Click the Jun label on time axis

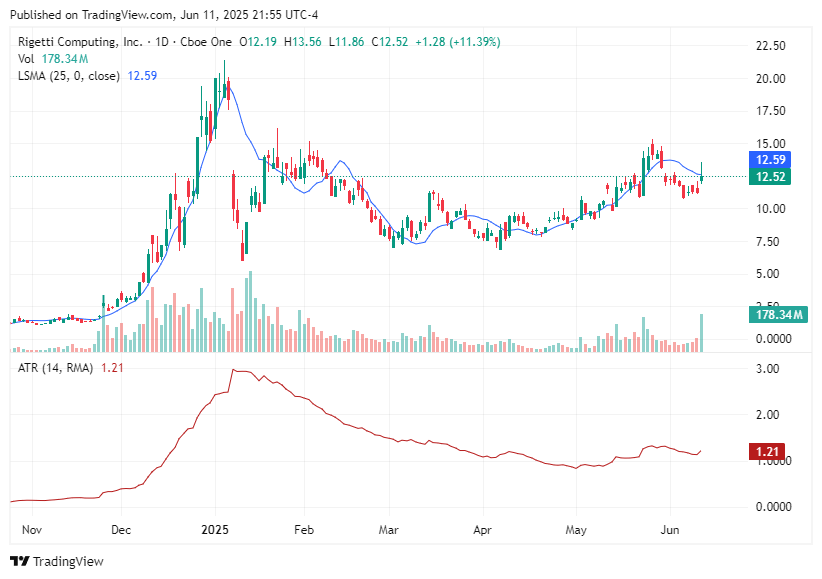(669, 530)
